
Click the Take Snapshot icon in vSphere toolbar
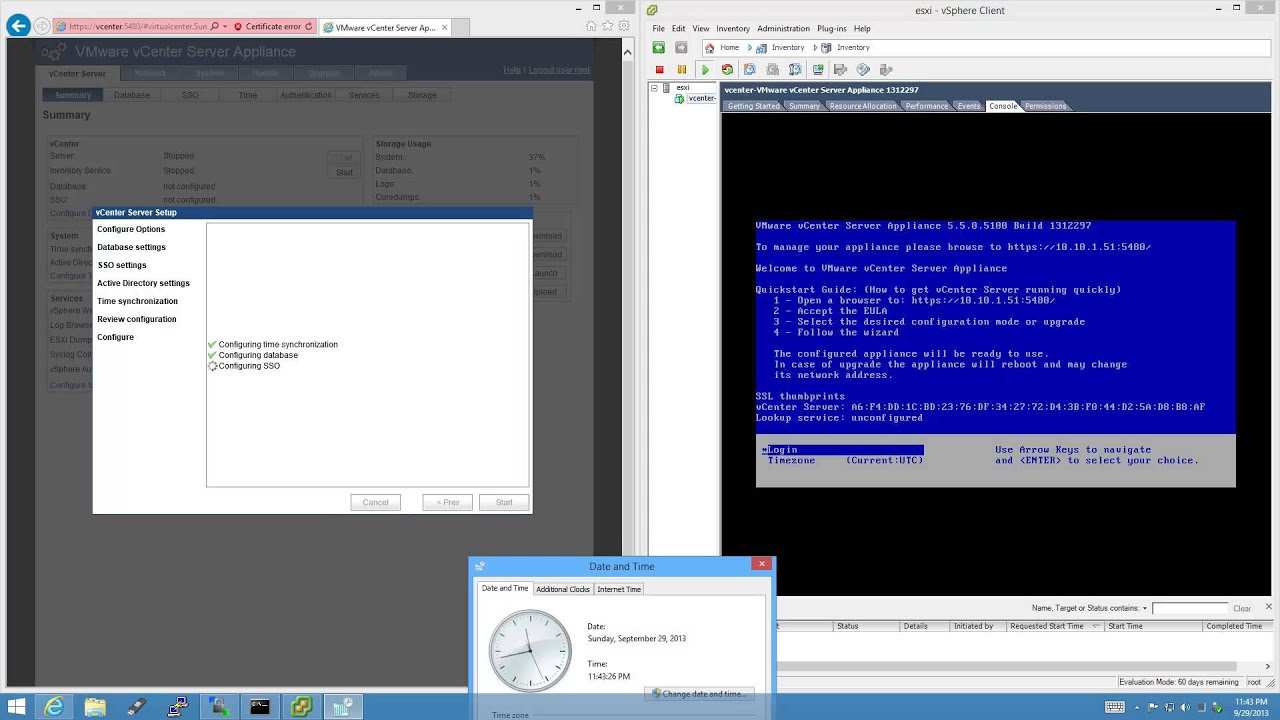[750, 70]
